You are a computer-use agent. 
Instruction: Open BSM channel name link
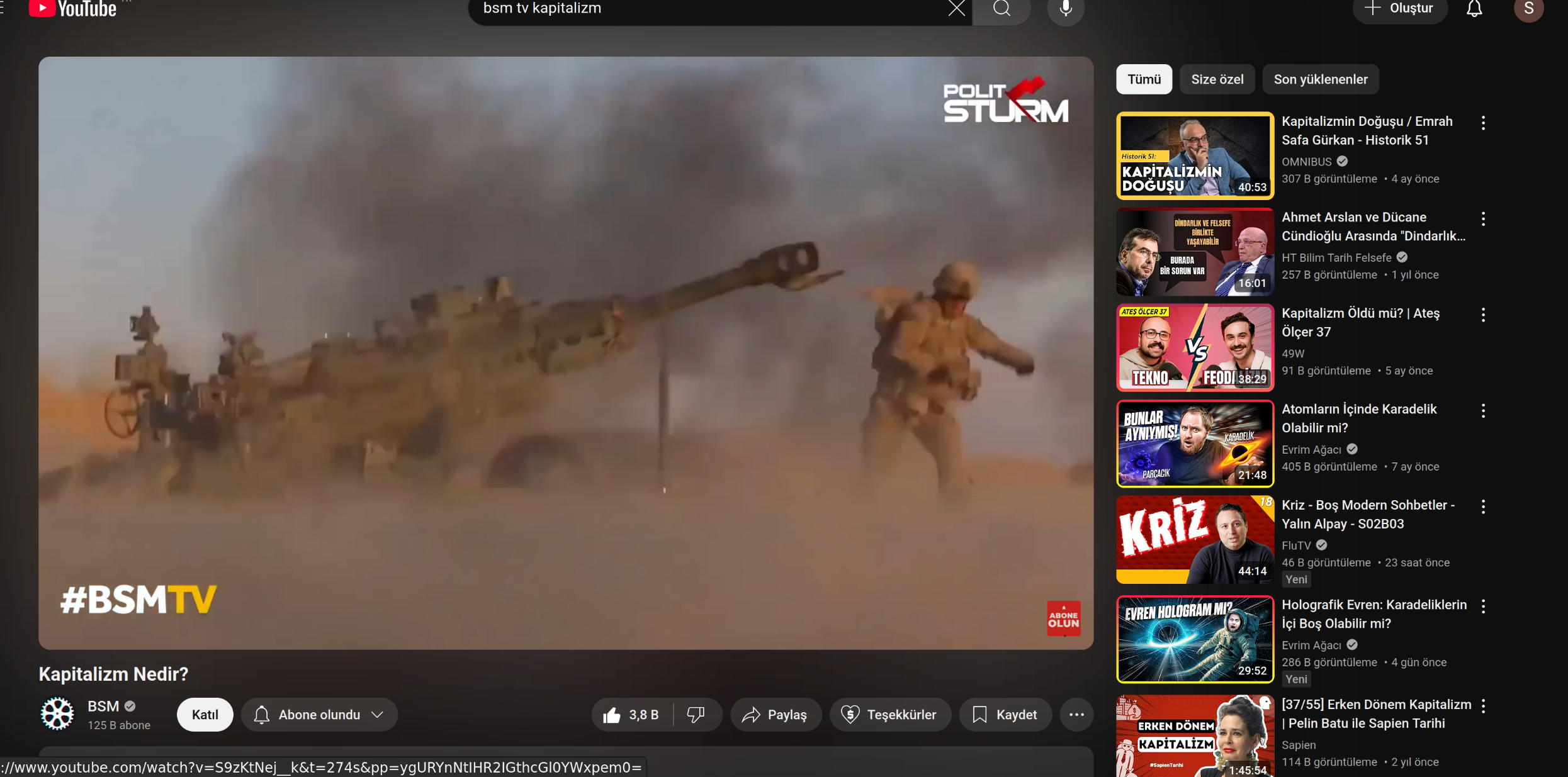[x=103, y=706]
